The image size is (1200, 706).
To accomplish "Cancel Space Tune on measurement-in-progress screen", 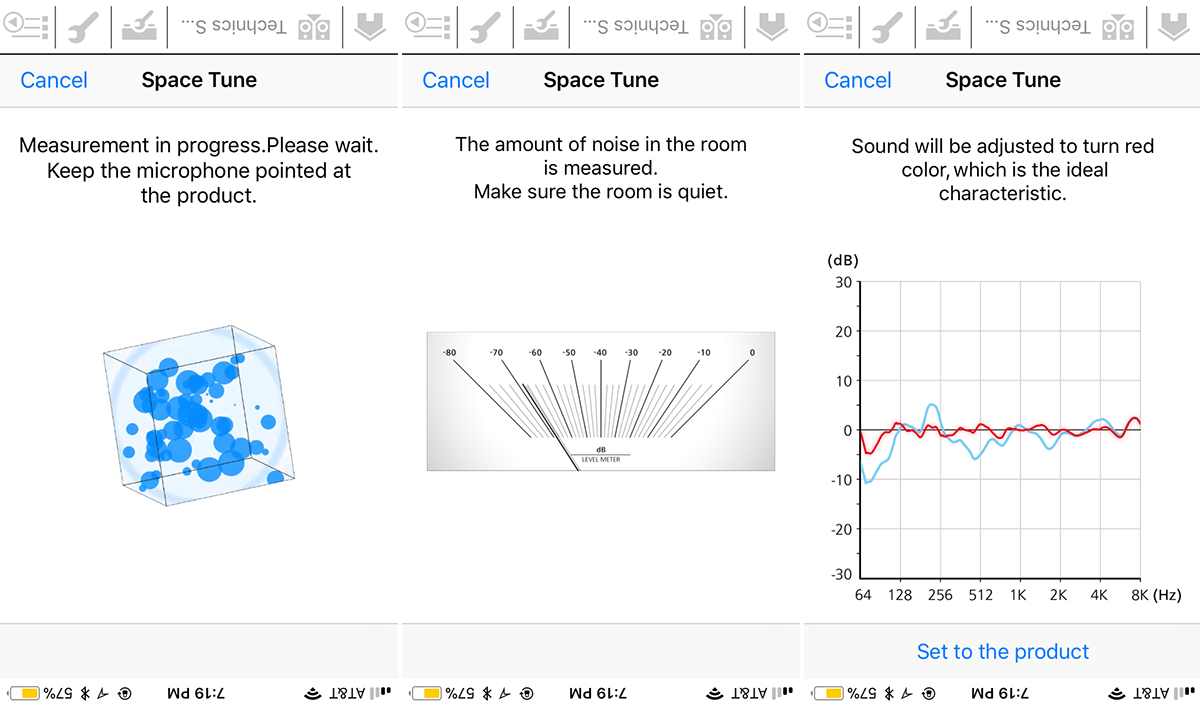I will 54,80.
